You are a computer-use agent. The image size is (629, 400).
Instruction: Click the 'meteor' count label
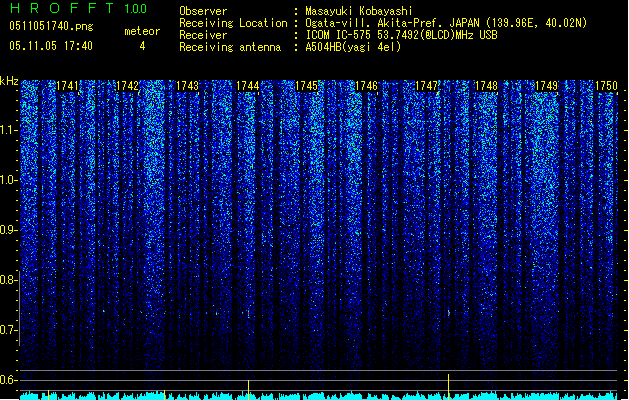(x=142, y=31)
